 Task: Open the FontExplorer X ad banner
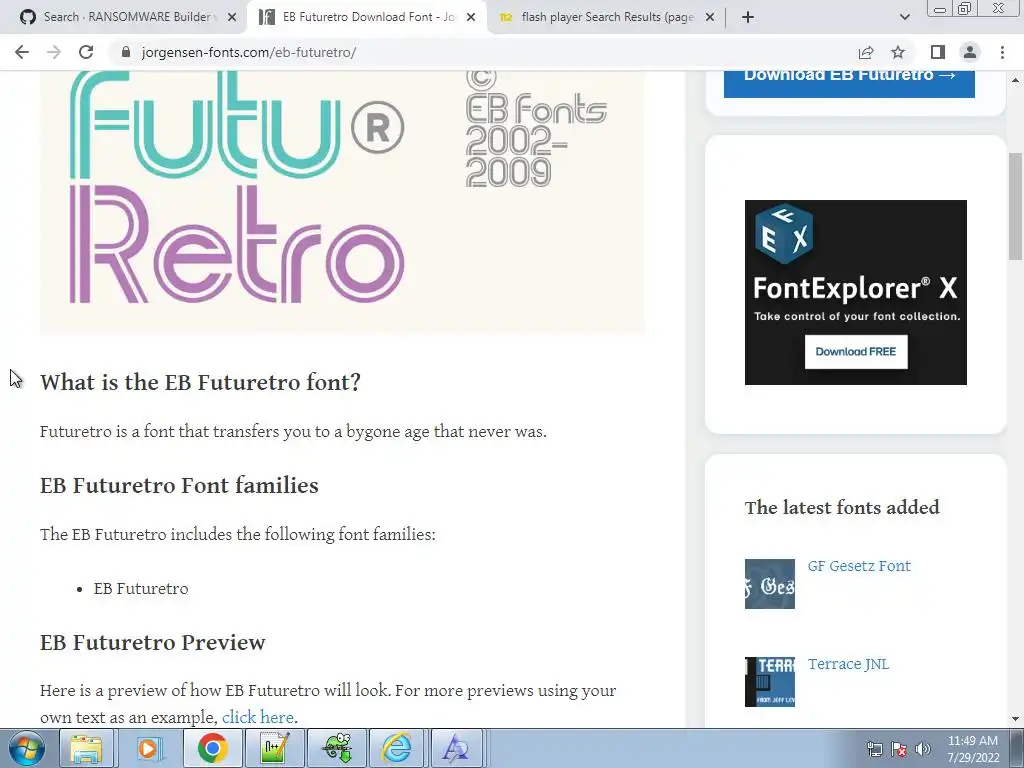coord(856,292)
